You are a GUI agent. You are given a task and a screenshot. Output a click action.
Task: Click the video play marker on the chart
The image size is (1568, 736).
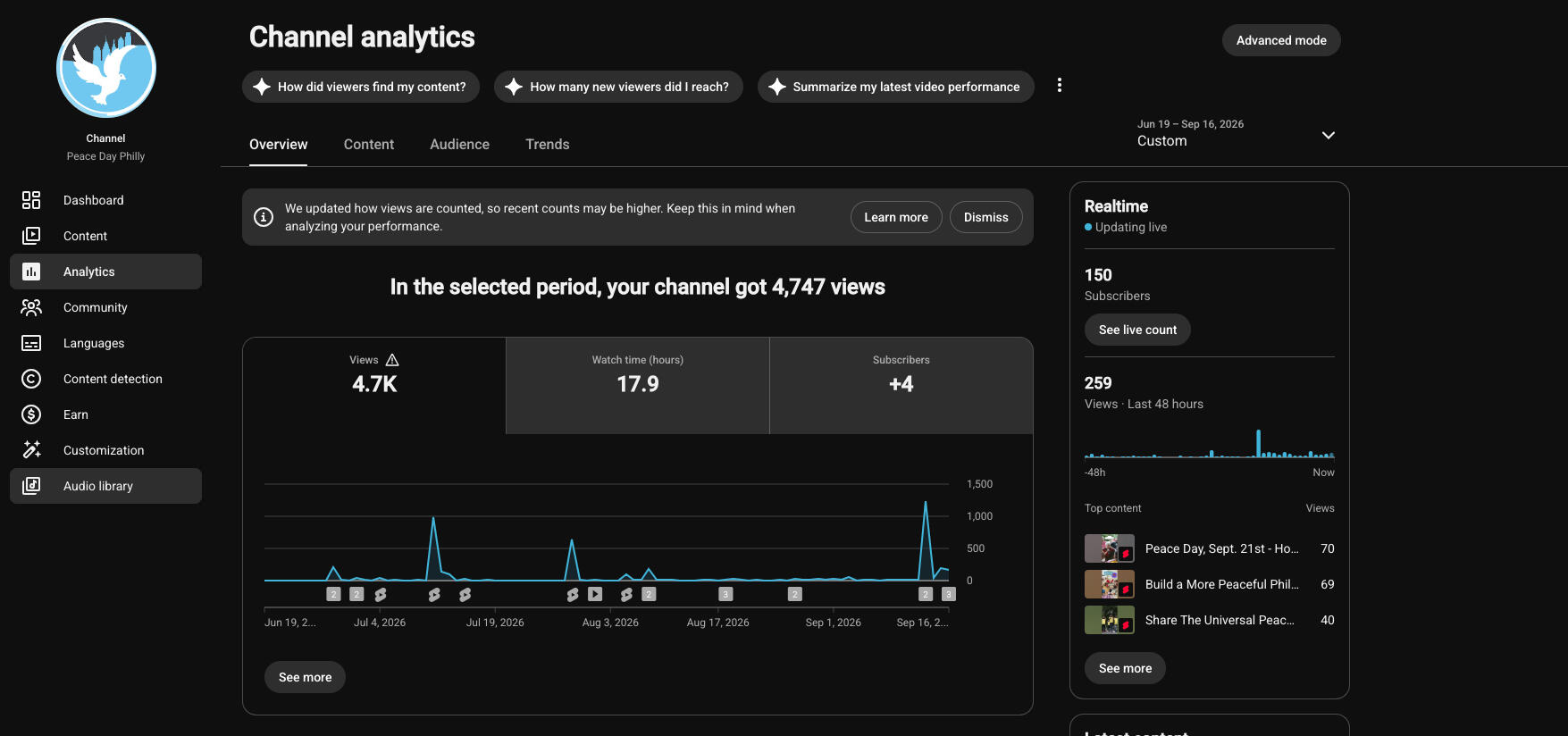(595, 594)
